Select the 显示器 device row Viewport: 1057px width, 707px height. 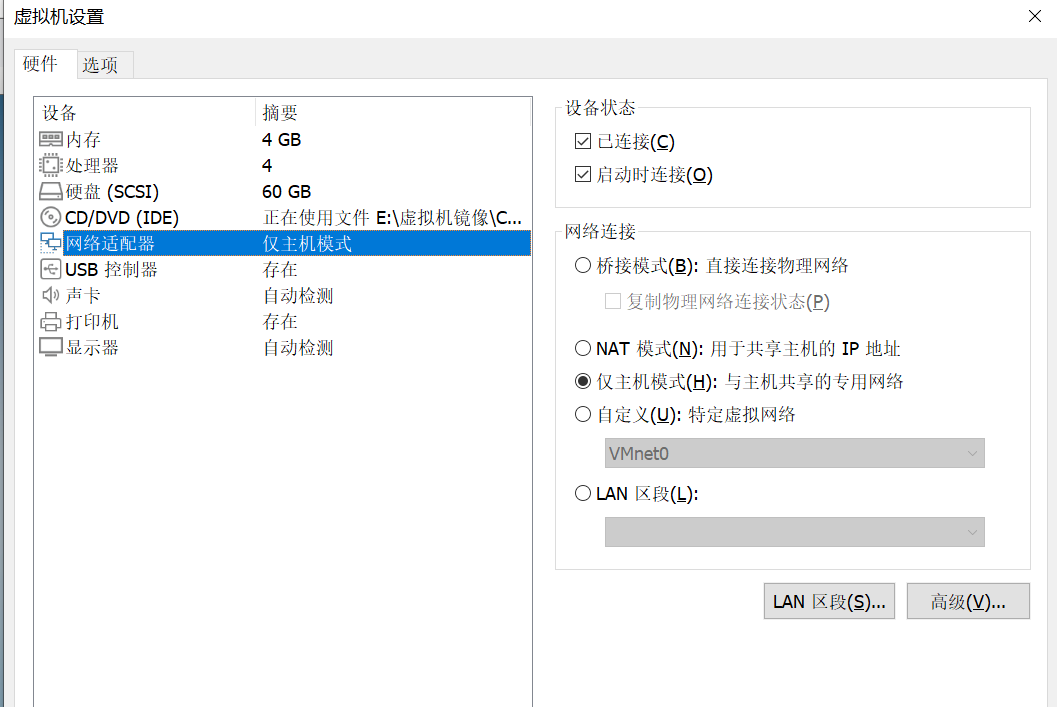coord(283,348)
